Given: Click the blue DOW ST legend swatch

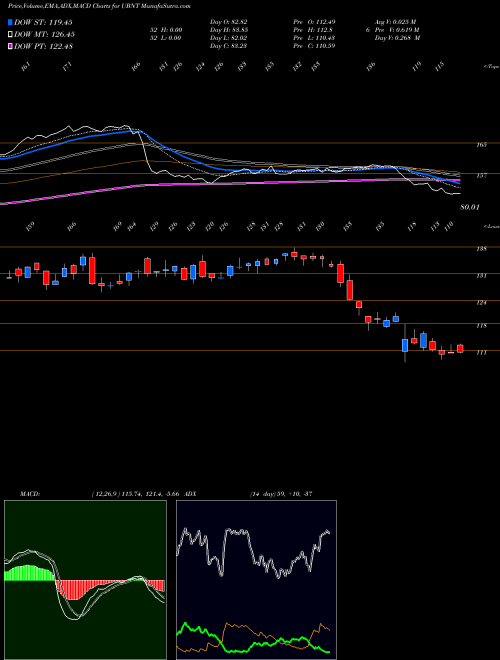Looking at the screenshot, I should click(x=10, y=22).
